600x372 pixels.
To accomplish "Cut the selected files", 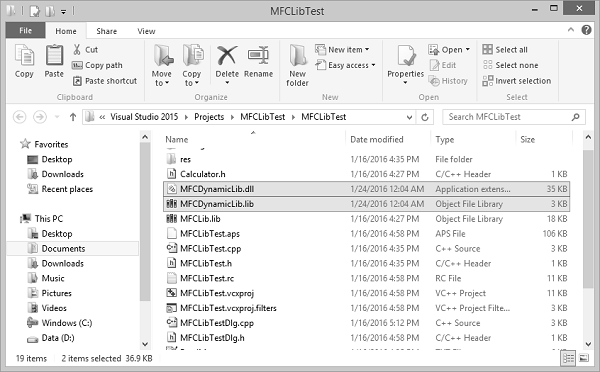I will [x=85, y=50].
